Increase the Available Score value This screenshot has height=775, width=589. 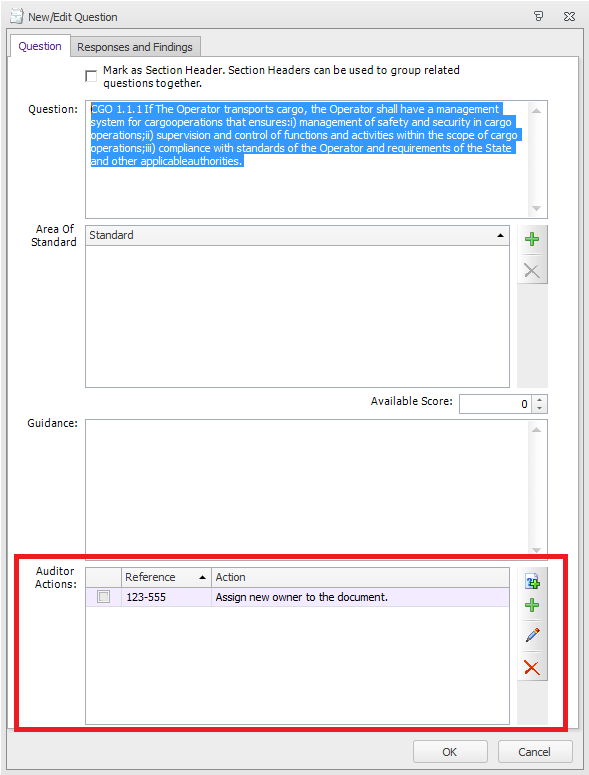point(540,400)
